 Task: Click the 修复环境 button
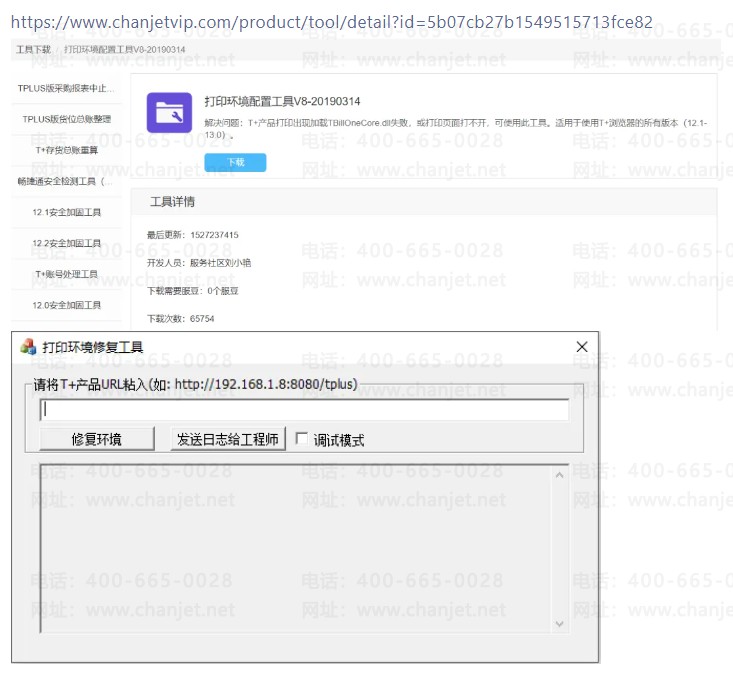click(97, 439)
